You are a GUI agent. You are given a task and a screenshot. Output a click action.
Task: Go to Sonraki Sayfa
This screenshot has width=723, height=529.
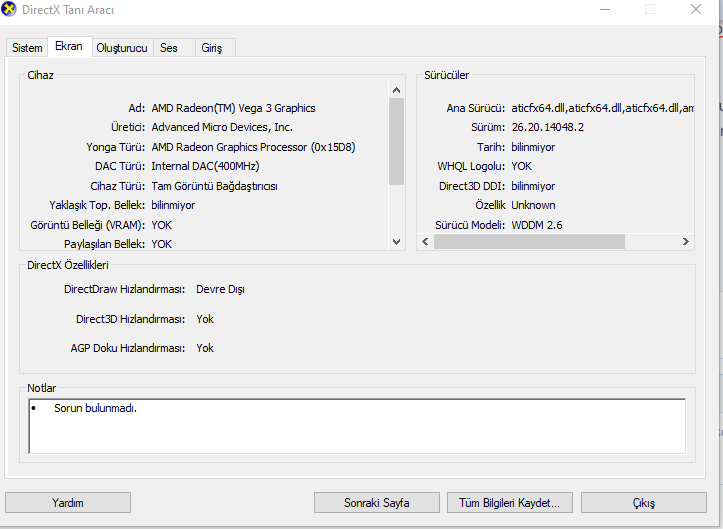coord(377,502)
